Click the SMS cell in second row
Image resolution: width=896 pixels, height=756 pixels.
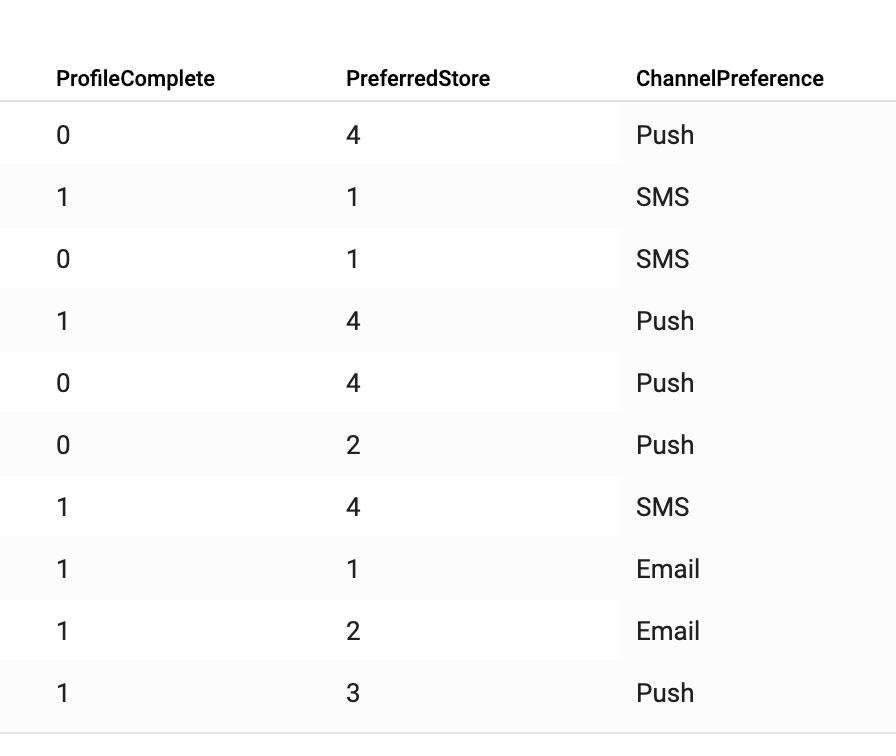pyautogui.click(x=663, y=197)
